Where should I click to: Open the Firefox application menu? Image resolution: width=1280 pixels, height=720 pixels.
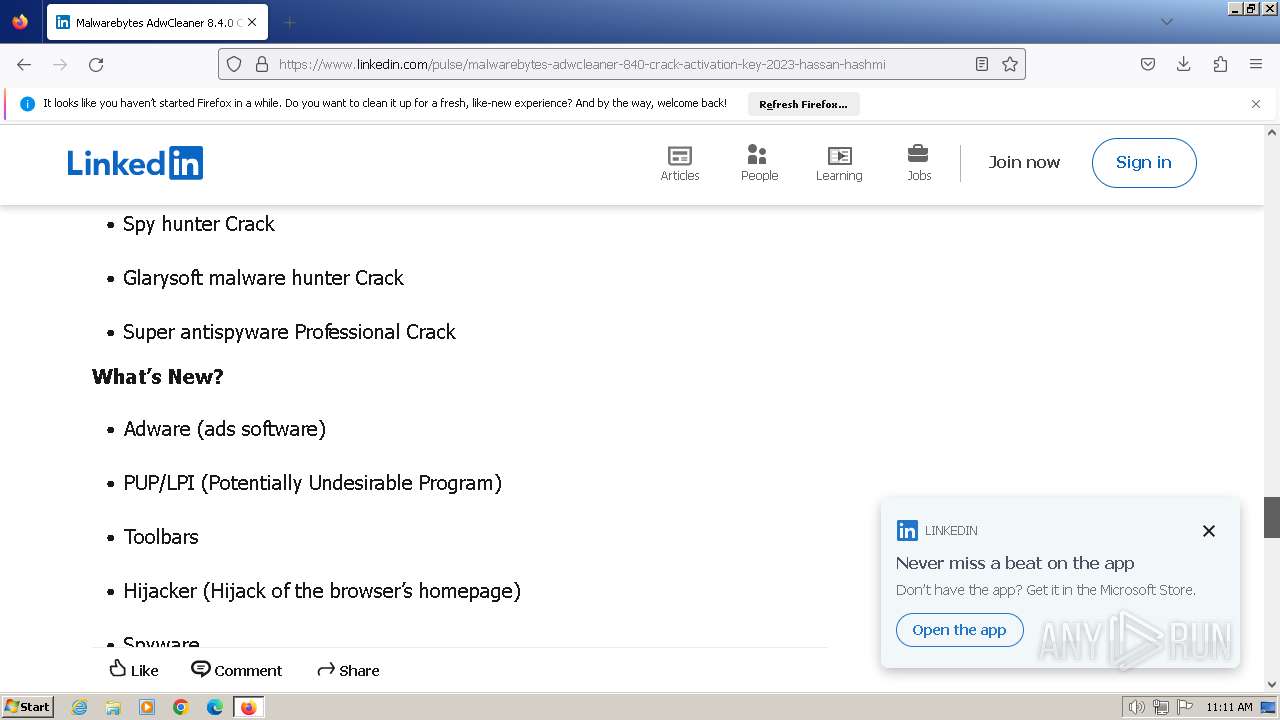point(1256,64)
